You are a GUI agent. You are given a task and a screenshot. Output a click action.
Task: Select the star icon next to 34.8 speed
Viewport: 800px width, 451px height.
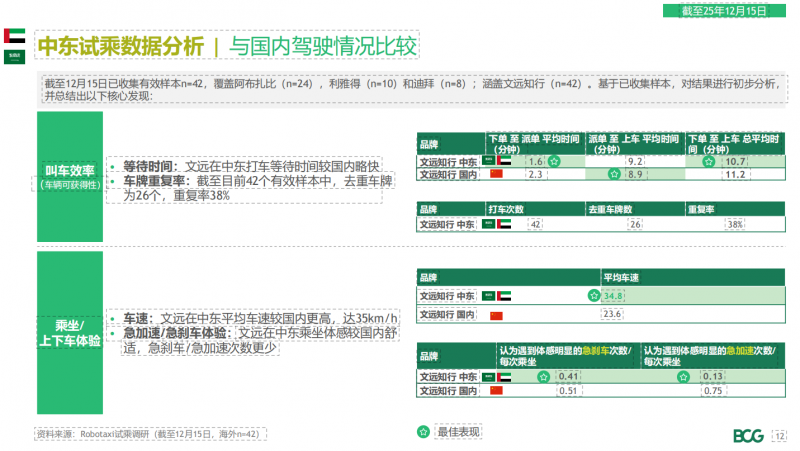click(594, 296)
